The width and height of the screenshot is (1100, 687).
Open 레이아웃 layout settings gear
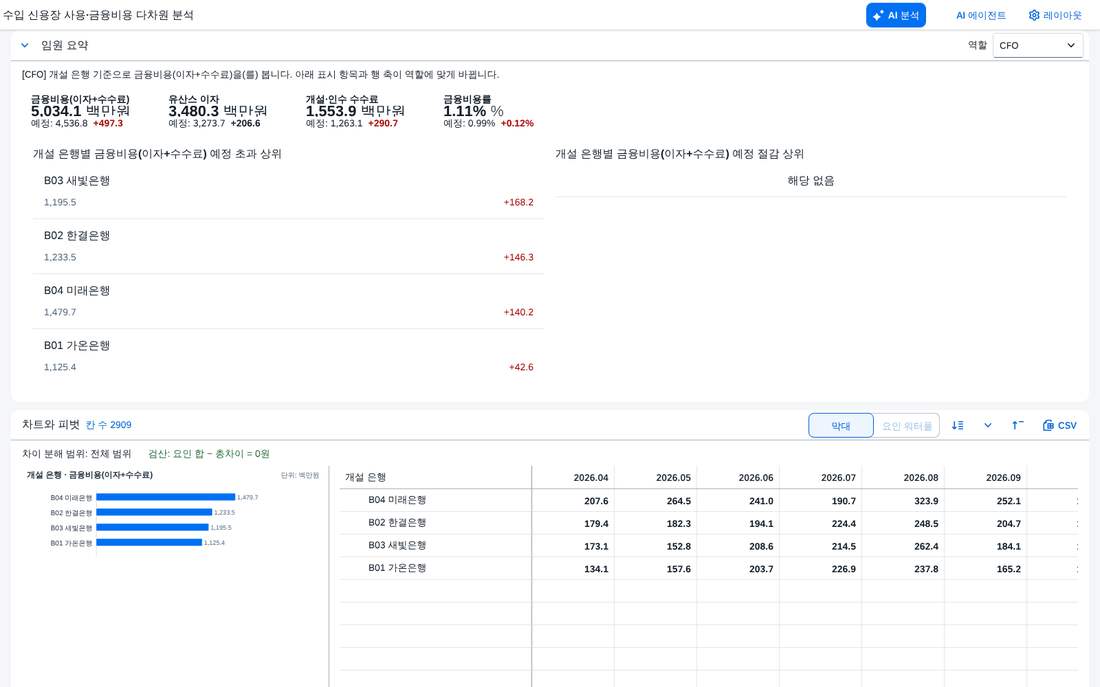[1055, 15]
